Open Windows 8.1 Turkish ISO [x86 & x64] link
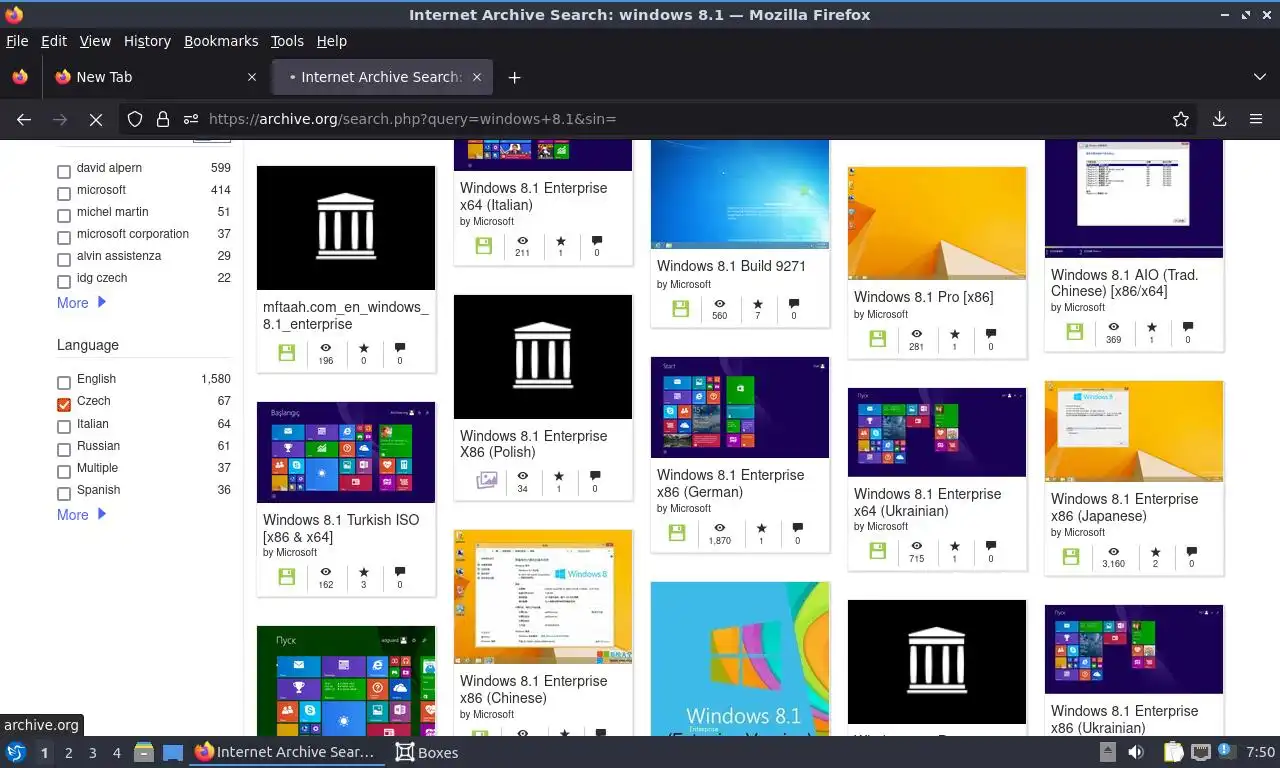This screenshot has width=1280, height=768. (x=341, y=528)
